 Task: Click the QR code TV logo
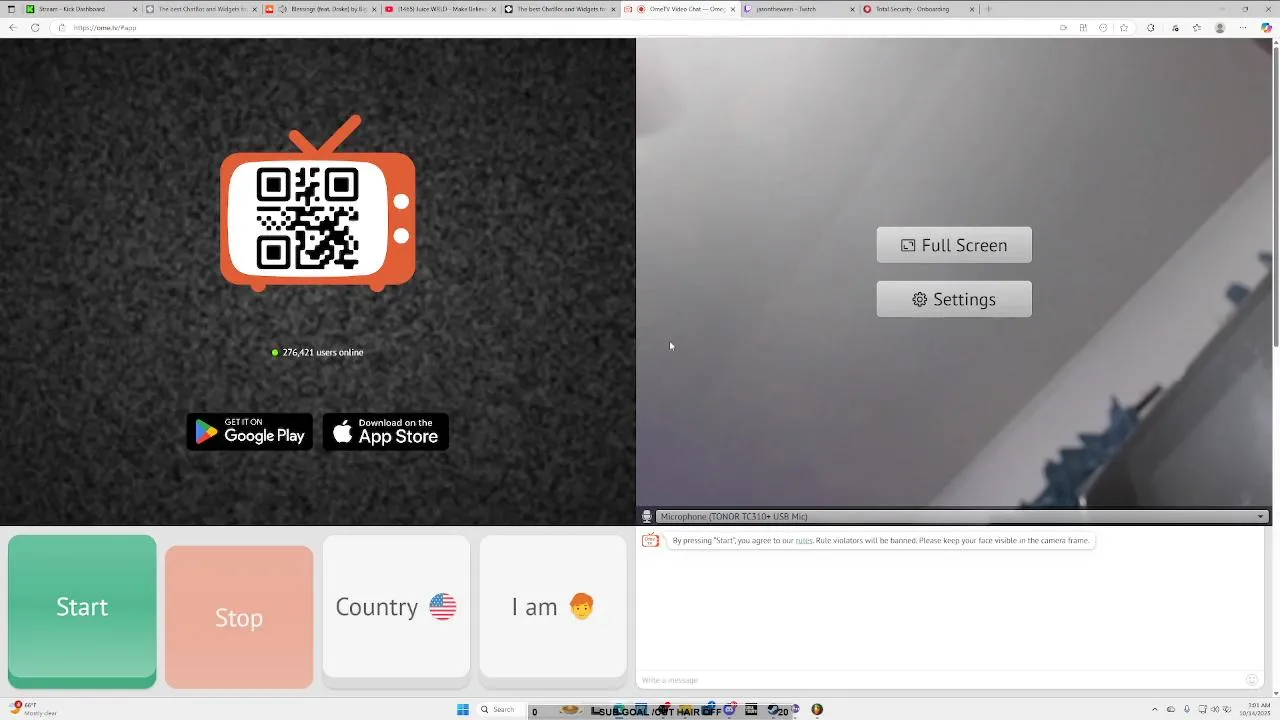pos(318,204)
